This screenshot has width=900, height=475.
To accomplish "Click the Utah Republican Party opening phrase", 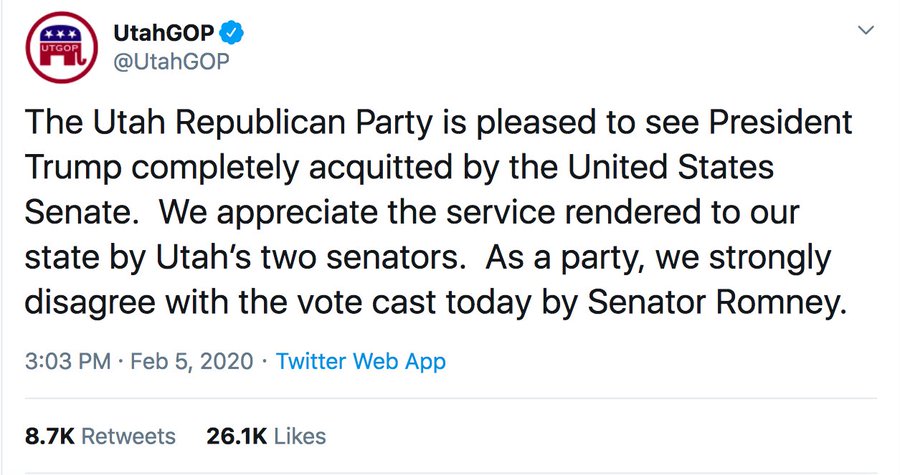I will click(228, 122).
